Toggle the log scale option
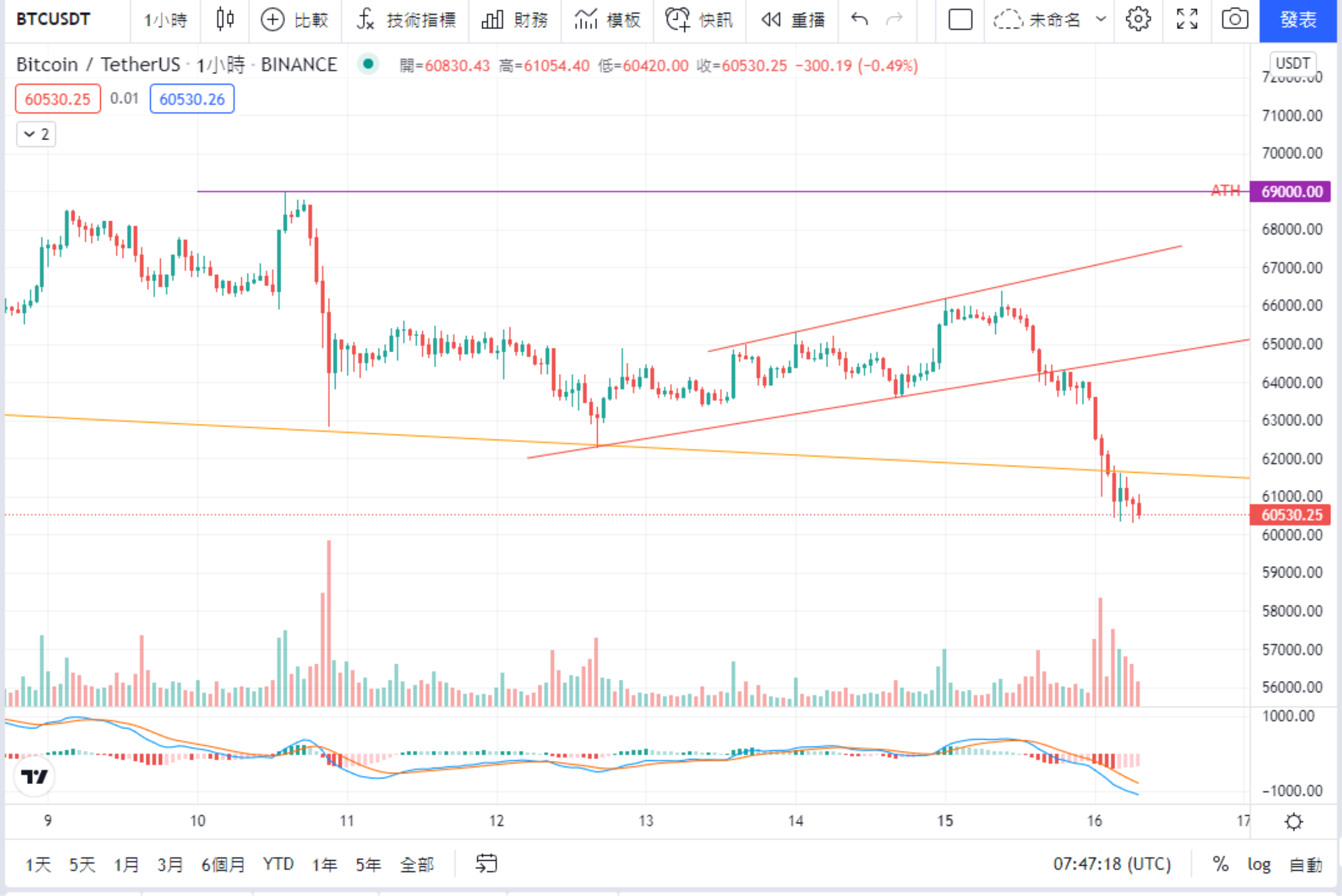The height and width of the screenshot is (896, 1342). (x=1259, y=864)
